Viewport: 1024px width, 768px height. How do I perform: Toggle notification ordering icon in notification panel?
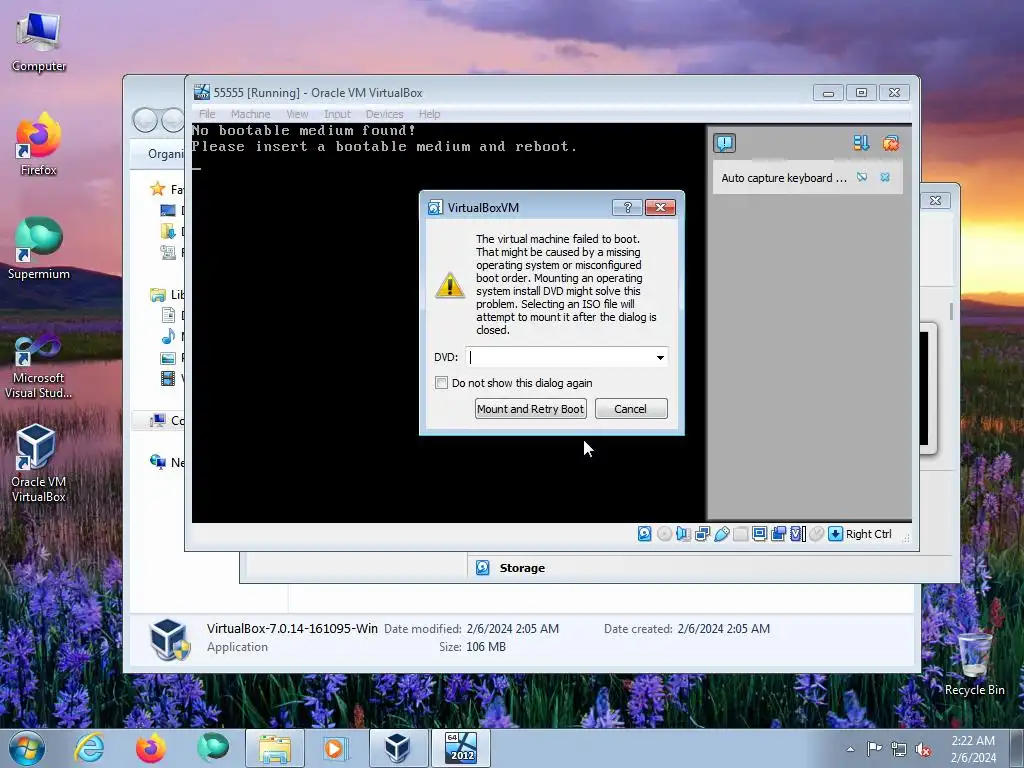(x=861, y=143)
